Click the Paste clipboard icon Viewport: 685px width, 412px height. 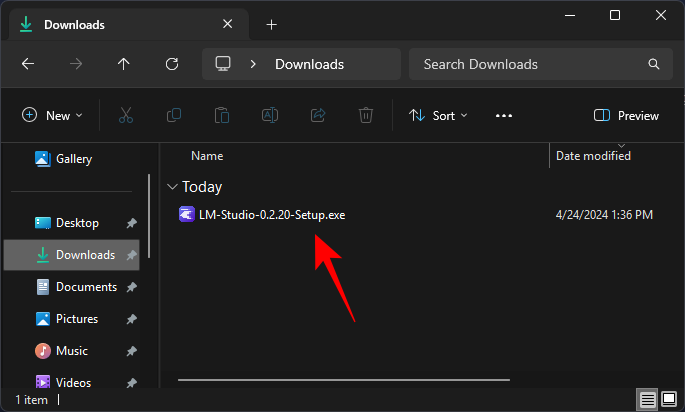222,115
